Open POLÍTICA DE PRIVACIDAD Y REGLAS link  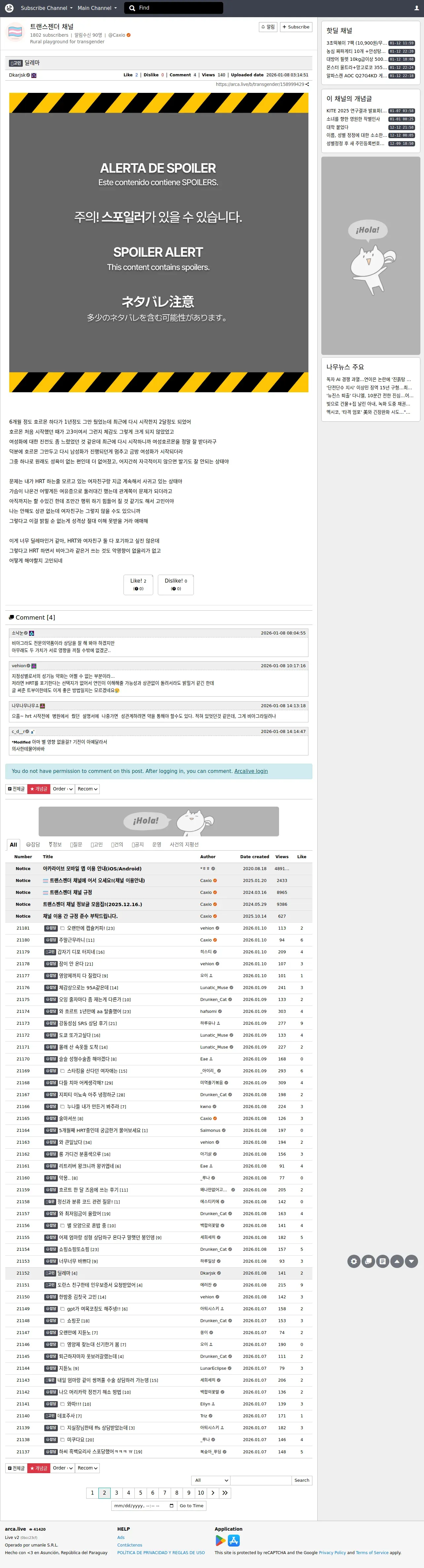[160, 1553]
